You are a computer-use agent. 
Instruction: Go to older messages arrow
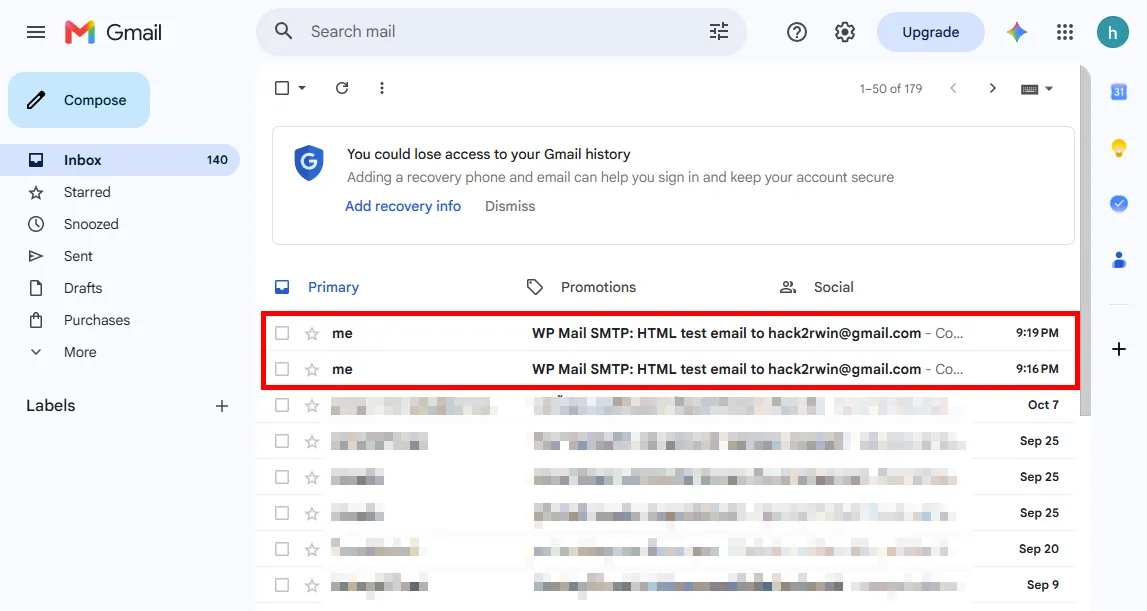[993, 89]
